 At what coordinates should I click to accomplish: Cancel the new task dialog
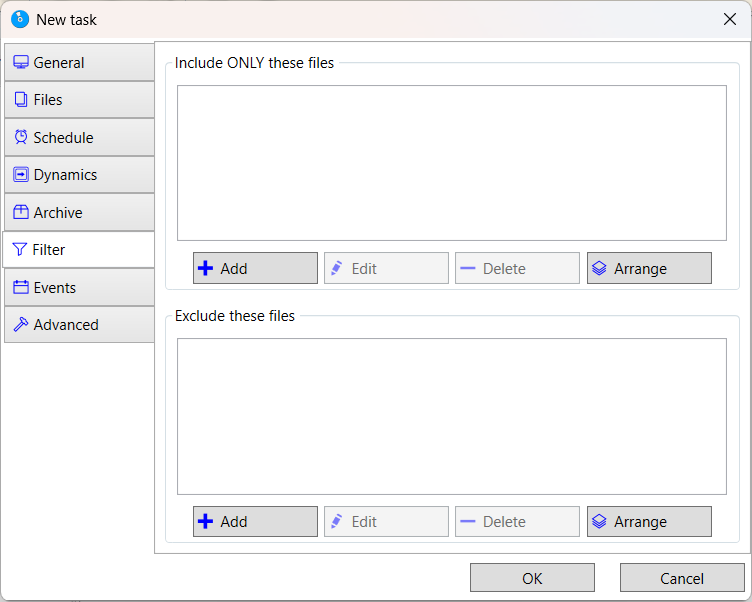click(682, 578)
